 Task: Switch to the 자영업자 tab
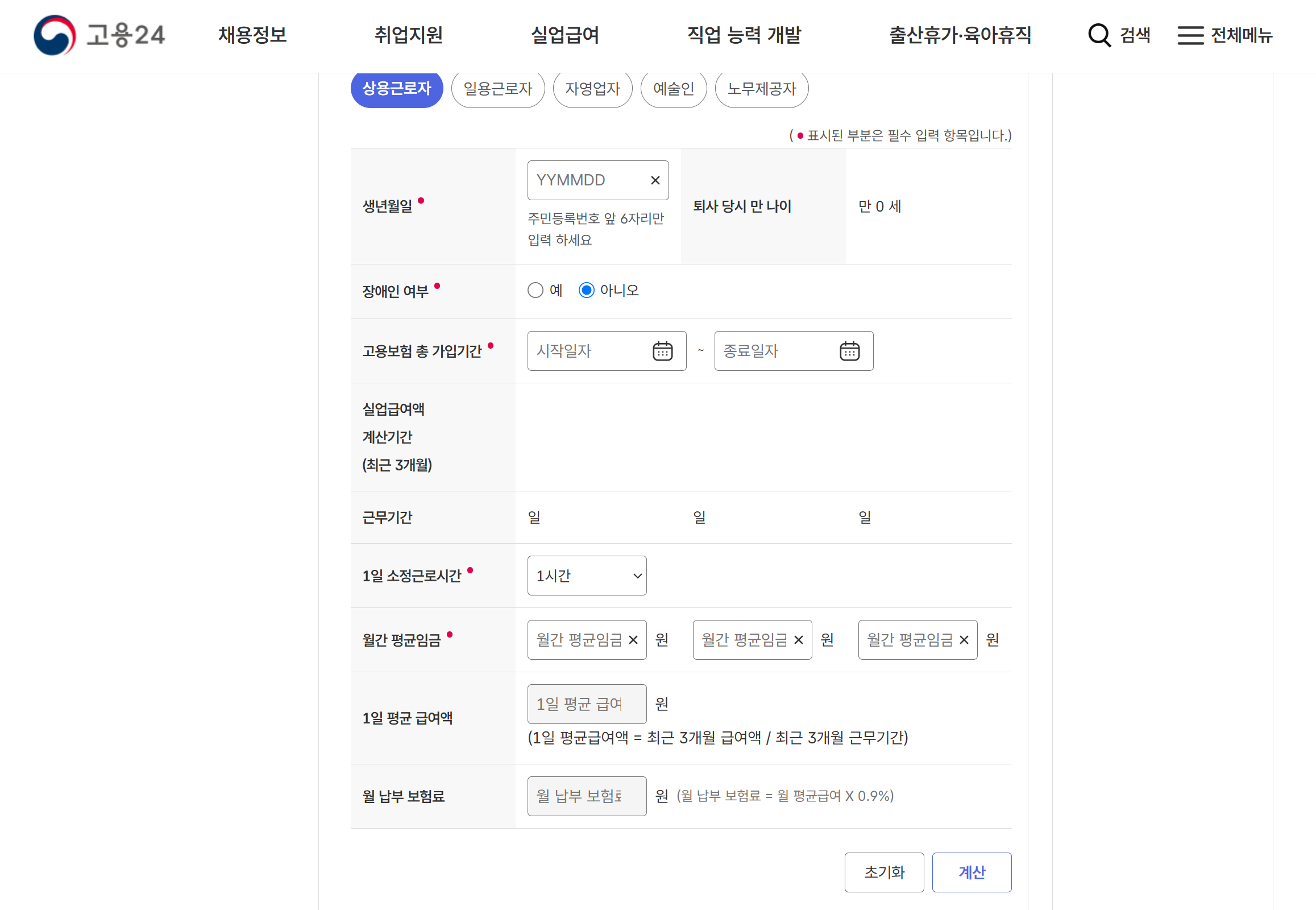(592, 89)
